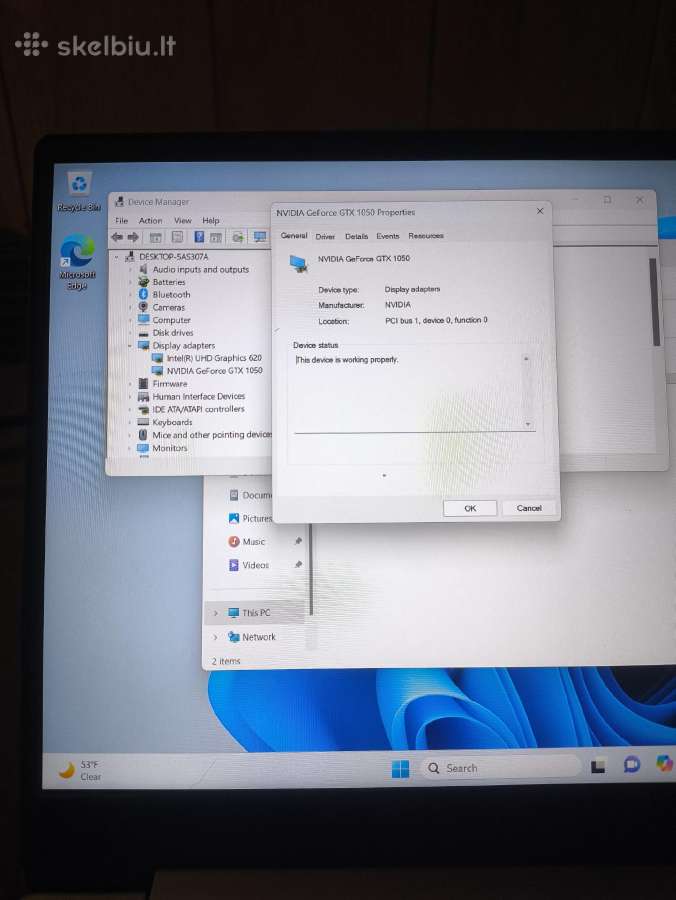Collapse the DESKTOP-5AS307A root node
The width and height of the screenshot is (676, 900).
coord(117,257)
